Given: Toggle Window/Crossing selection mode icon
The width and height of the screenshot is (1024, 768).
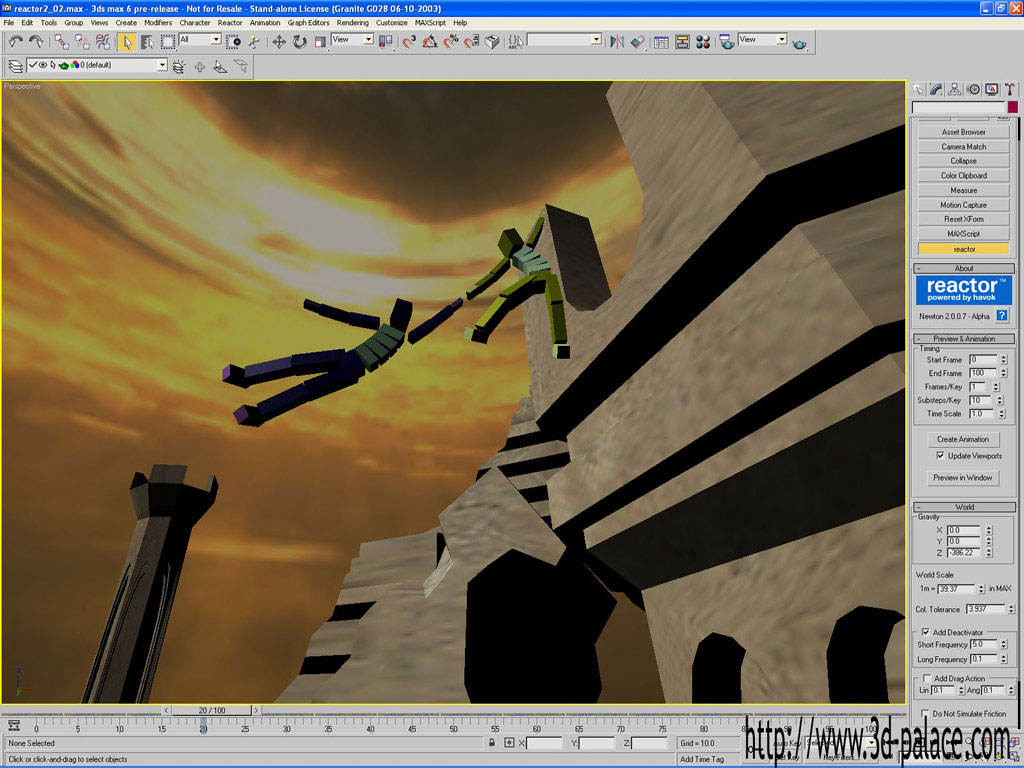Looking at the screenshot, I should (x=233, y=42).
